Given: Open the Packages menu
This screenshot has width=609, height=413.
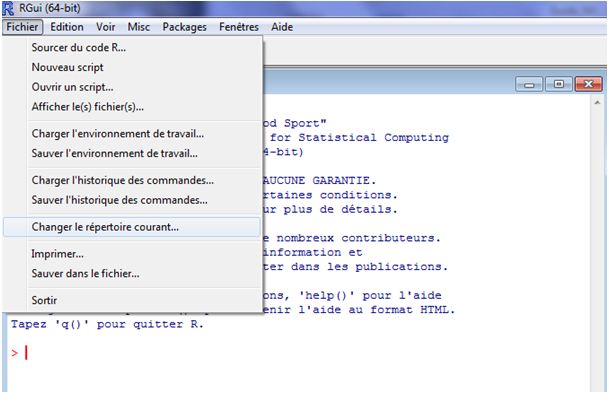Looking at the screenshot, I should pyautogui.click(x=184, y=27).
